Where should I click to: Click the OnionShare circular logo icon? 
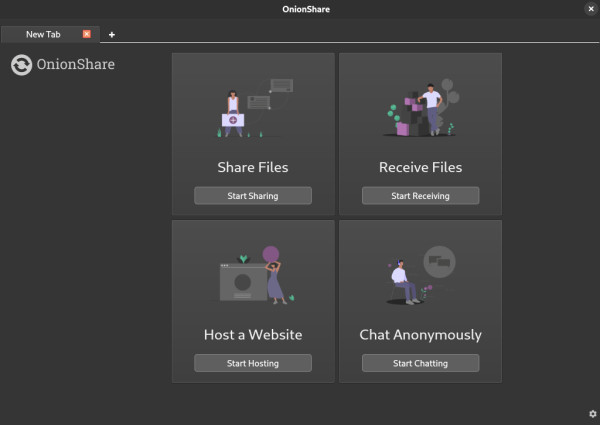point(21,65)
